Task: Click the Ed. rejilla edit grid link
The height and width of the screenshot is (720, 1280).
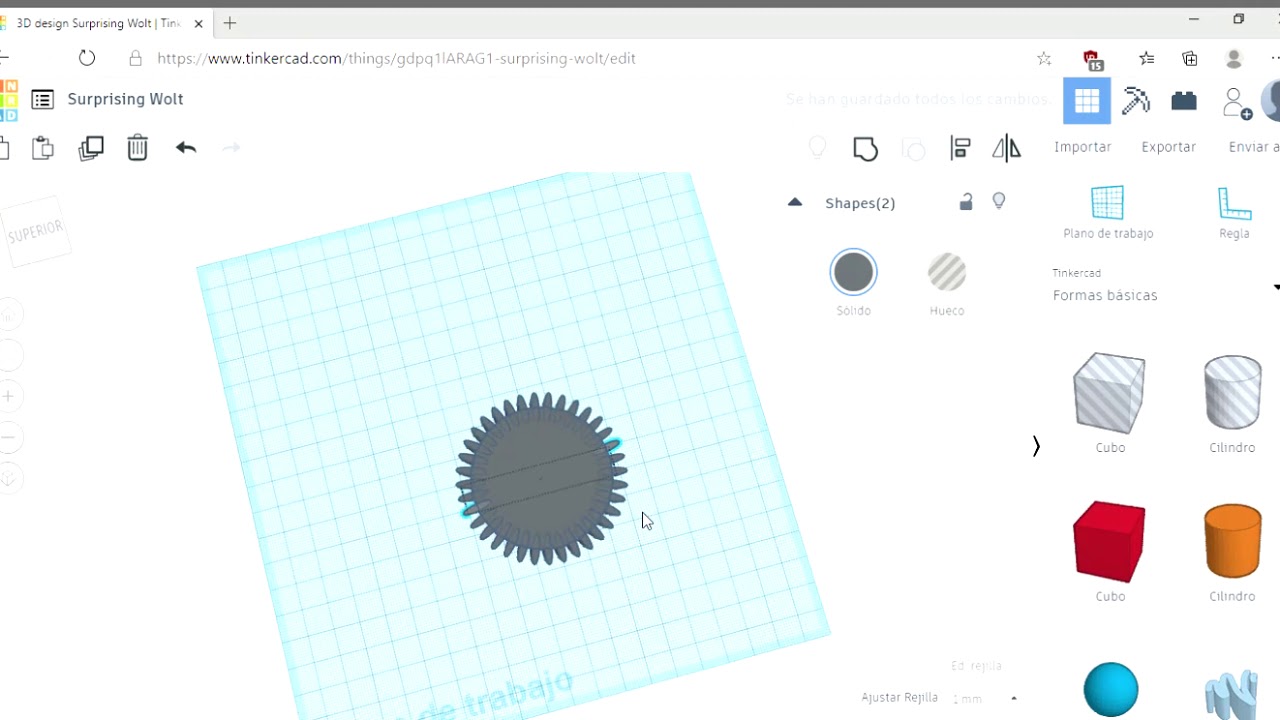Action: click(976, 666)
